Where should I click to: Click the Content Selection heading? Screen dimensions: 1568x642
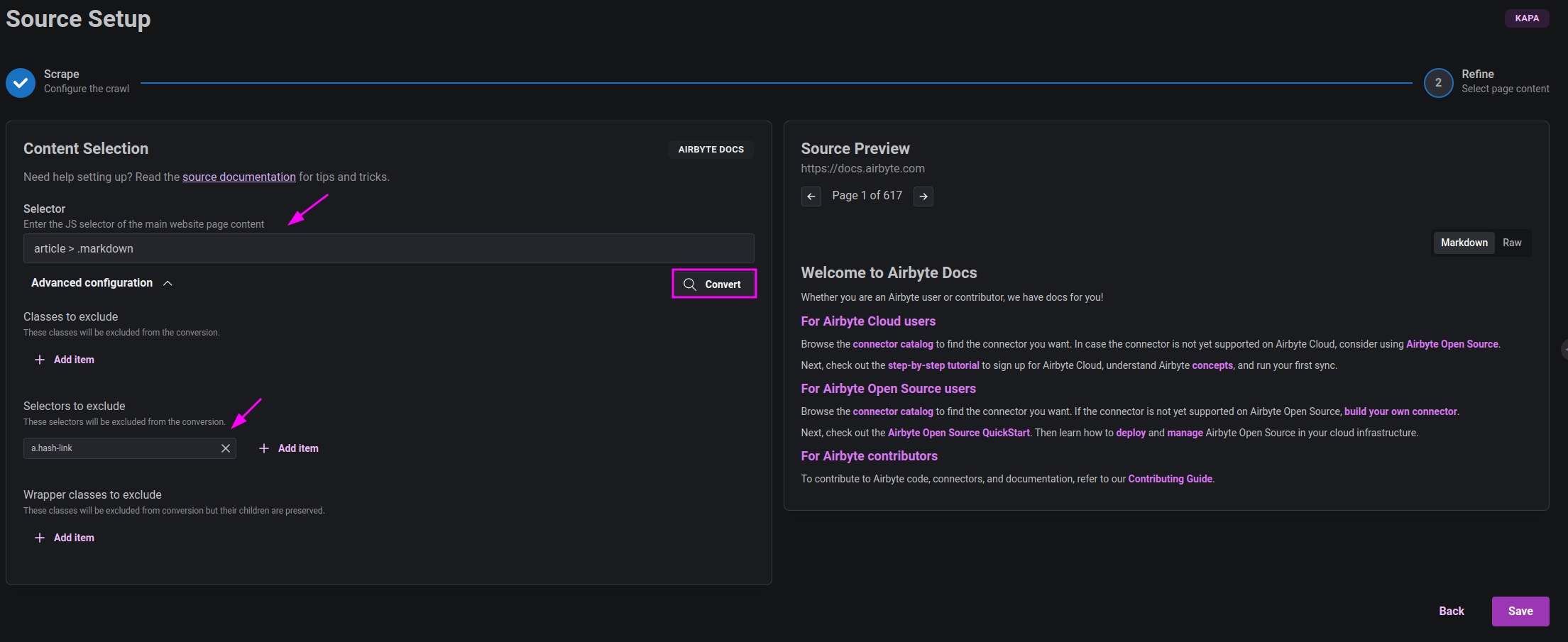click(86, 149)
